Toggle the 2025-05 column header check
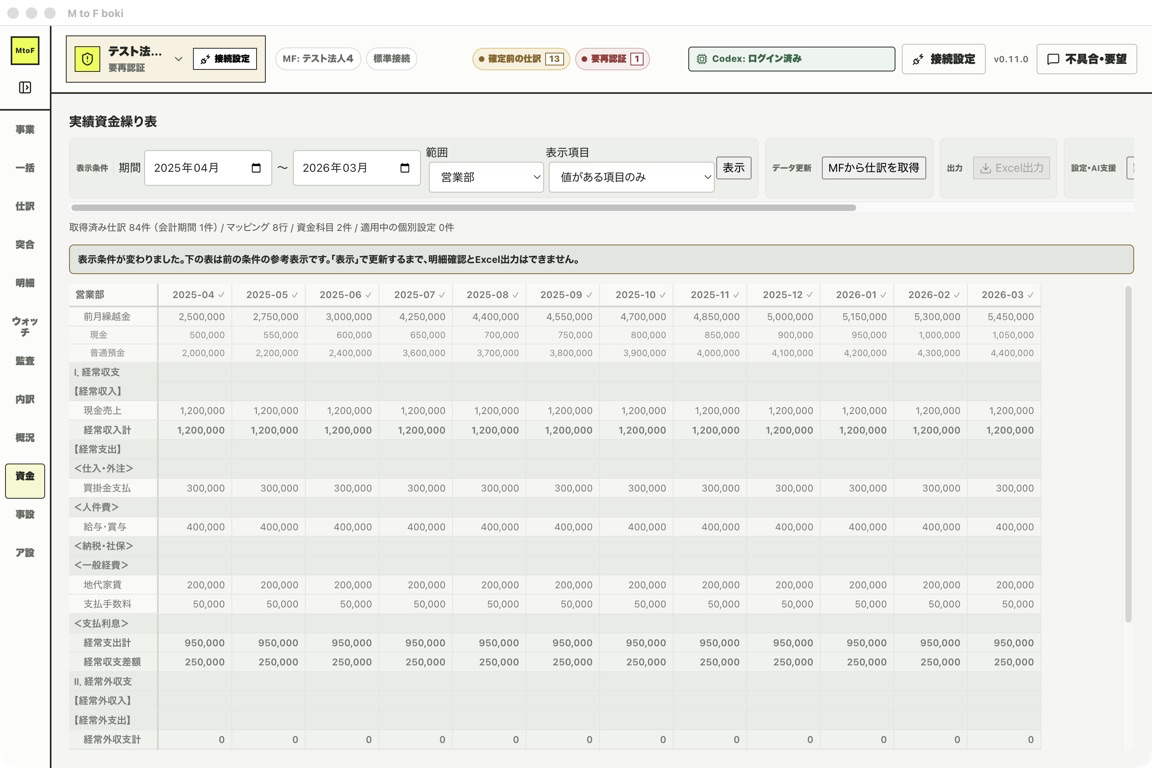 (x=295, y=295)
